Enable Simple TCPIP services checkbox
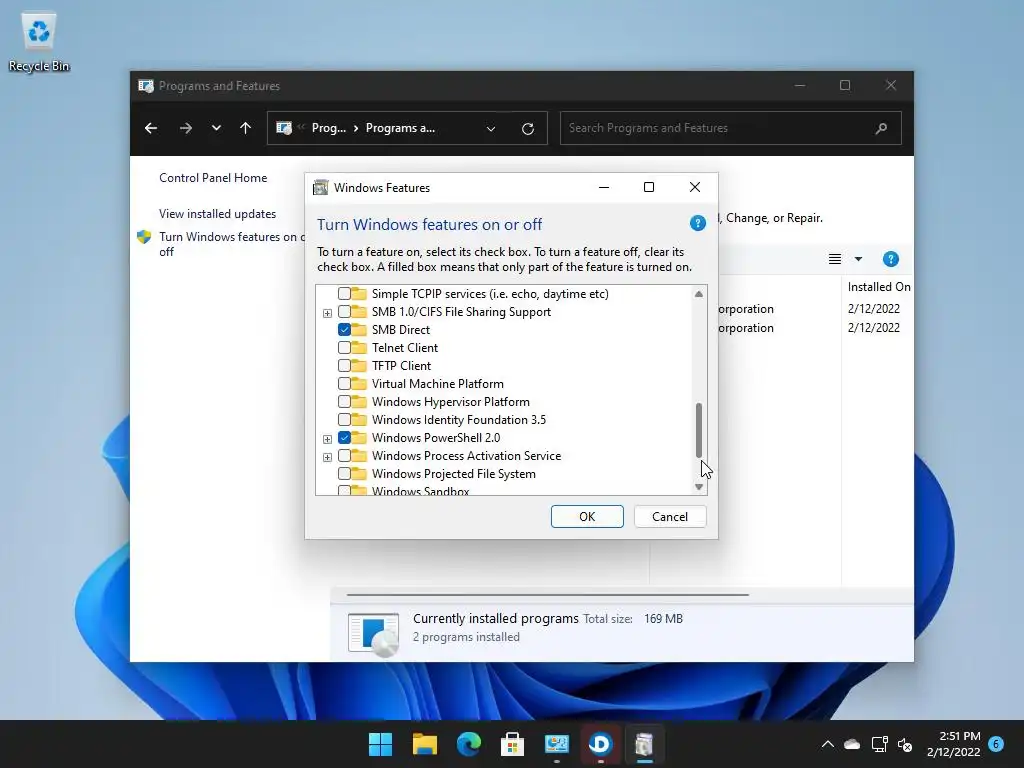This screenshot has height=768, width=1024. (344, 294)
